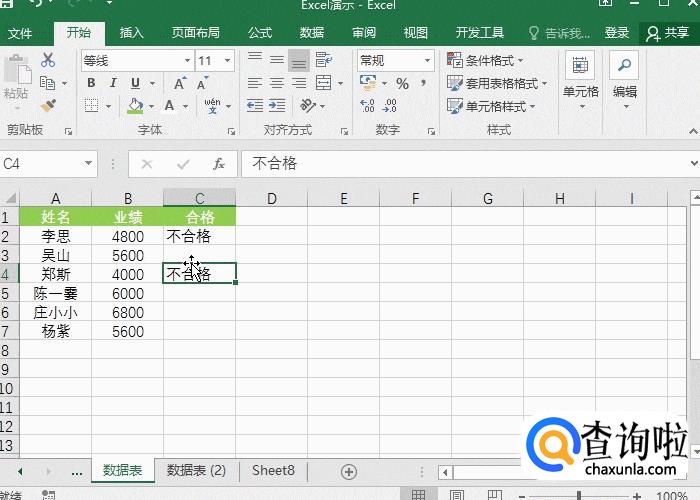Expand the underline style options arrow

coord(152,83)
